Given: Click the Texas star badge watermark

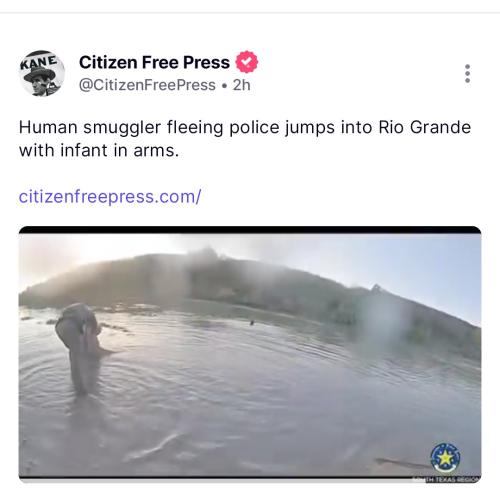Looking at the screenshot, I should pos(445,458).
